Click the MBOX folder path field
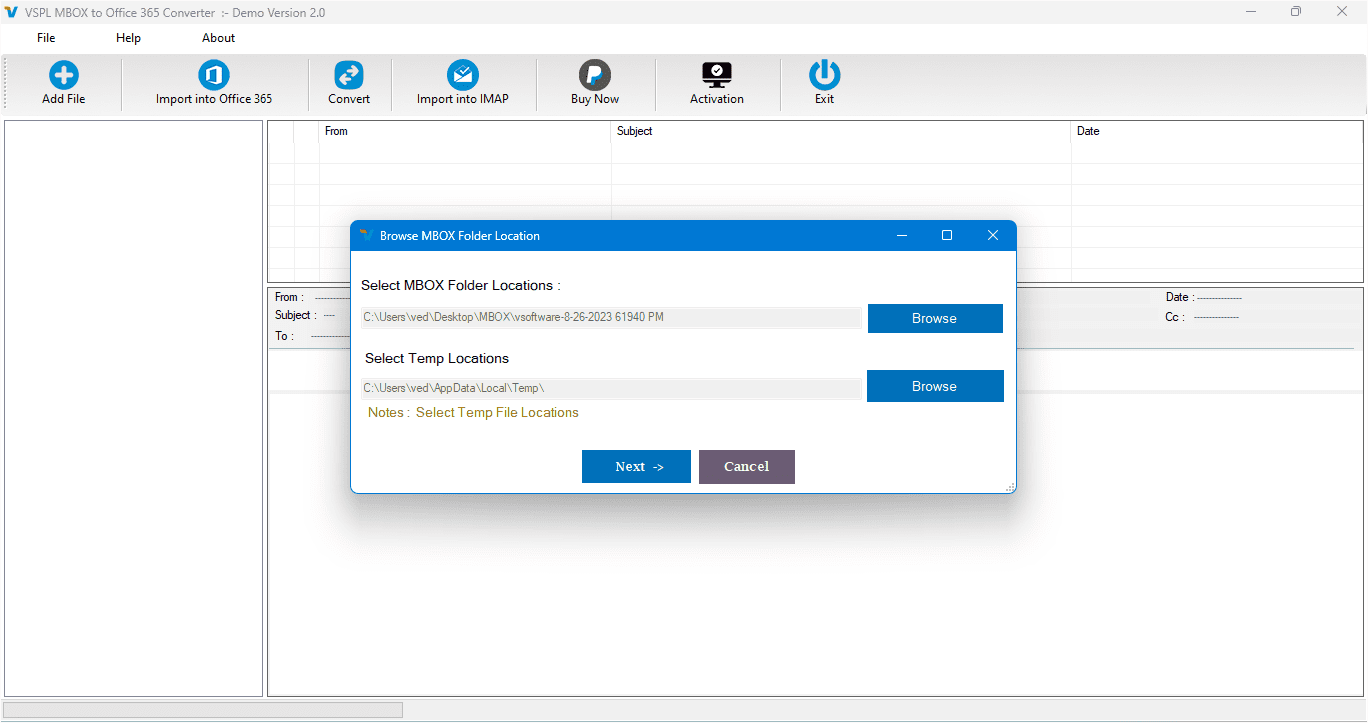 (611, 318)
